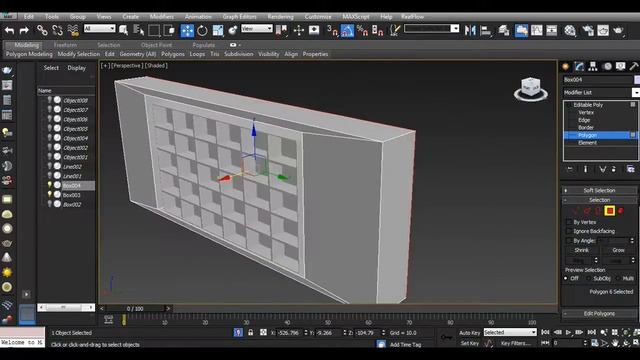Open the View reference coordinate dropdown
Image resolution: width=640 pixels, height=360 pixels.
pos(257,28)
